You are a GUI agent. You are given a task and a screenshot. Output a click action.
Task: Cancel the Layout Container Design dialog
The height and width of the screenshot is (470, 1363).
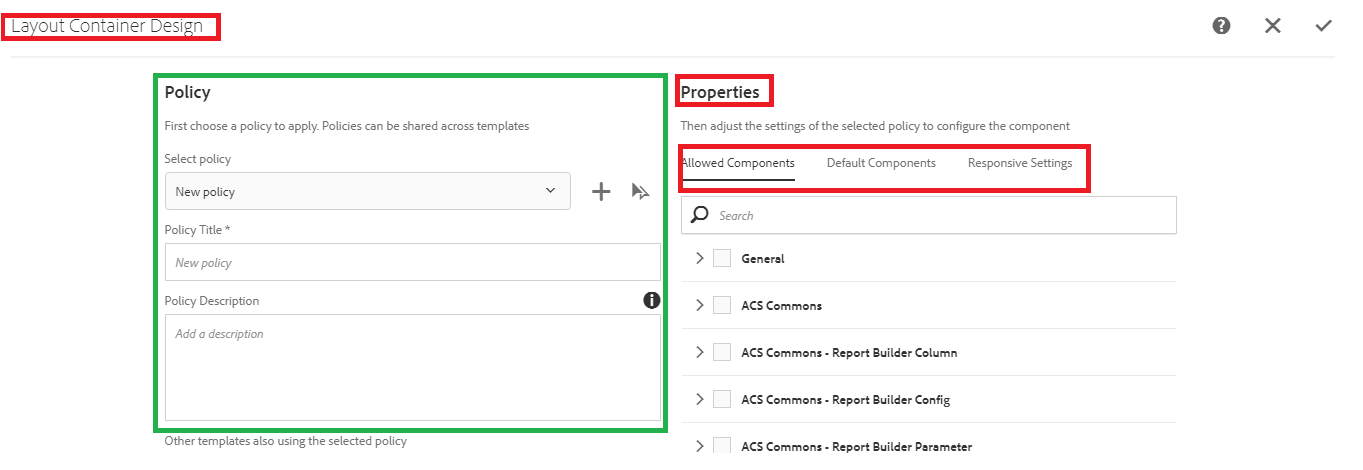click(1272, 26)
